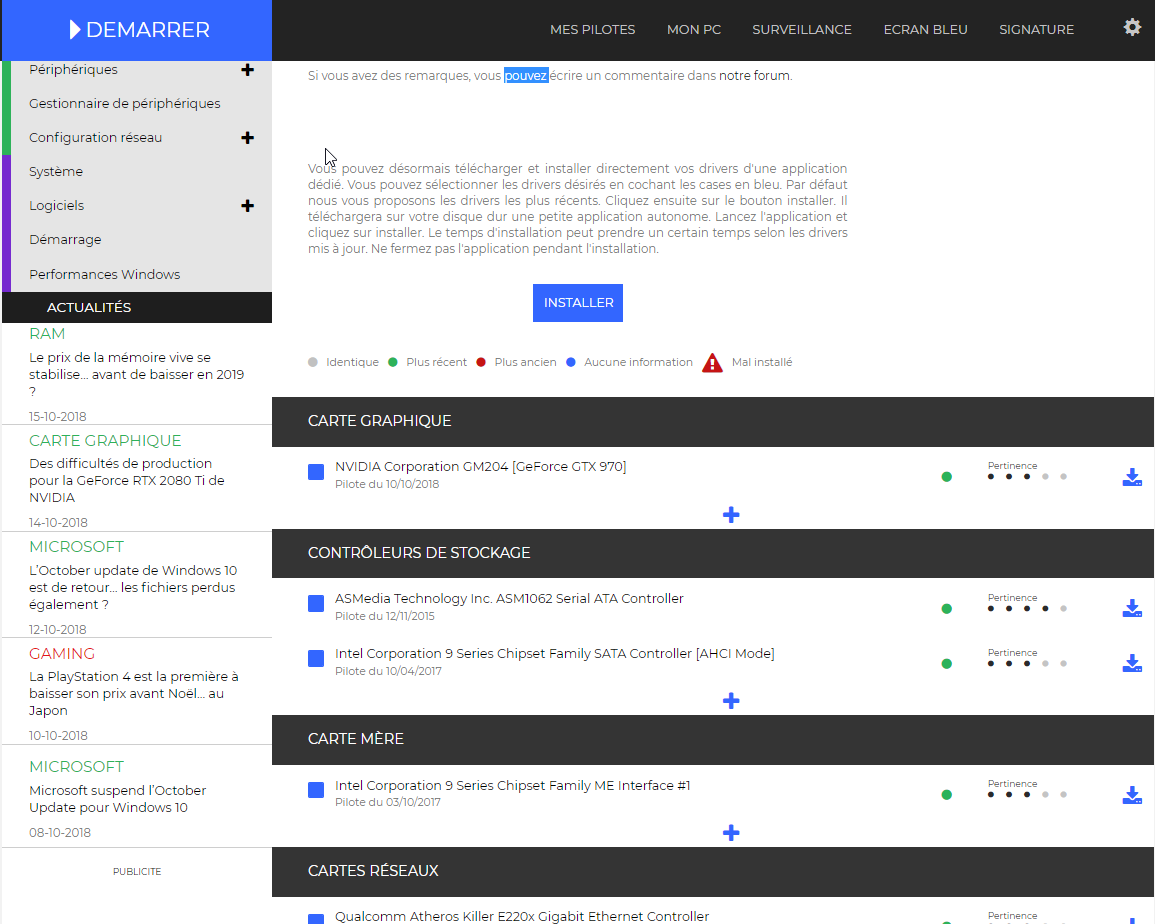Open the Système sidebar item
The image size is (1155, 924).
point(56,172)
